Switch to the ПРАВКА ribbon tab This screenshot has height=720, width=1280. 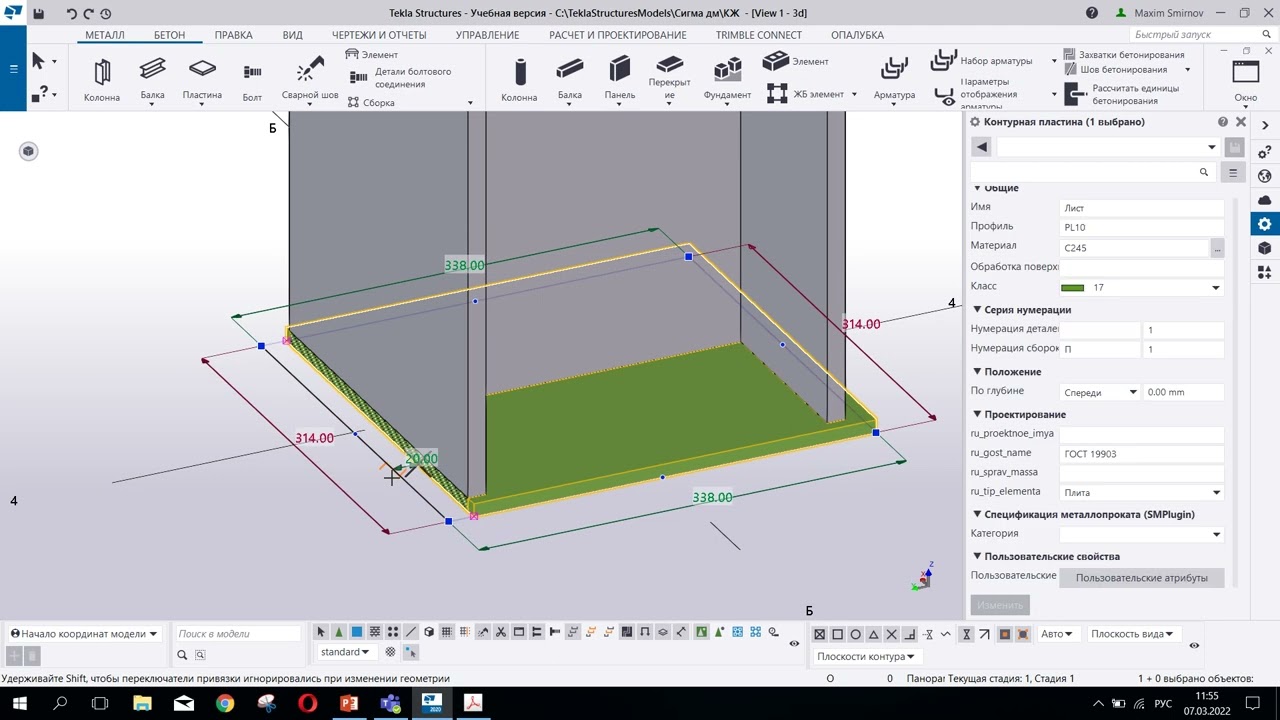pyautogui.click(x=233, y=35)
